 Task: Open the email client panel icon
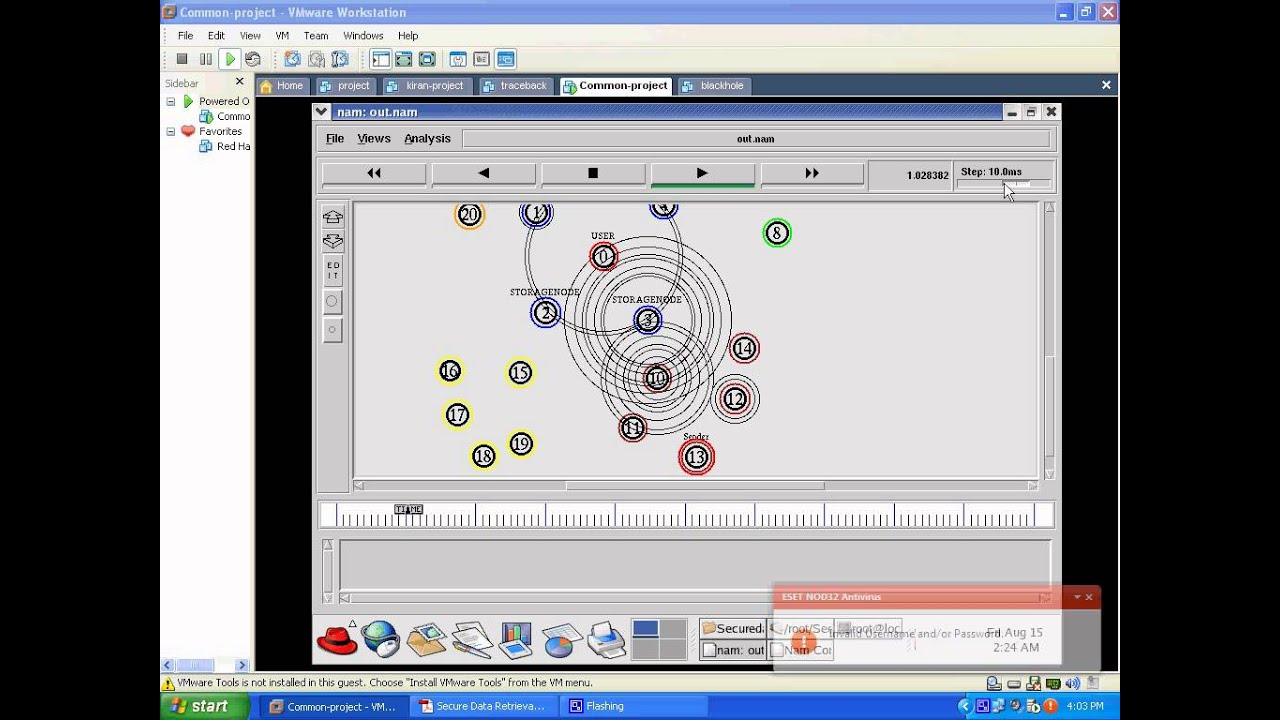coord(426,639)
